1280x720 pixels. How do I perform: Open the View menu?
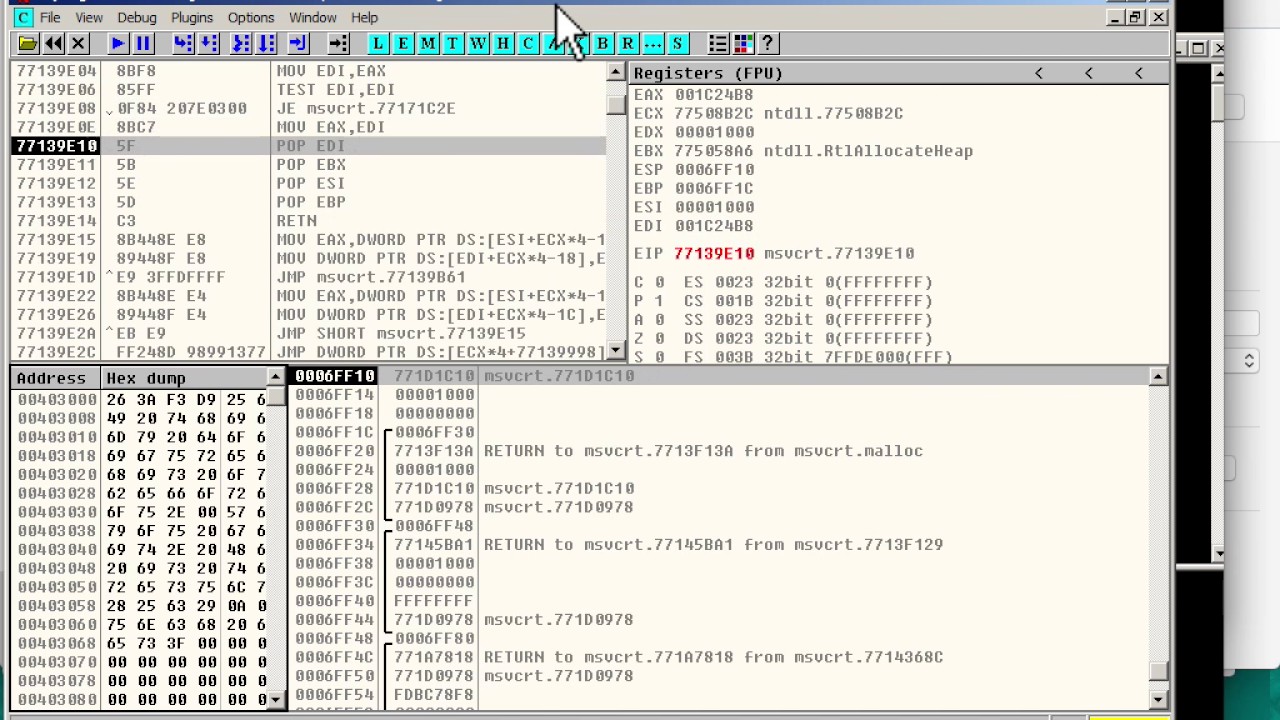89,17
